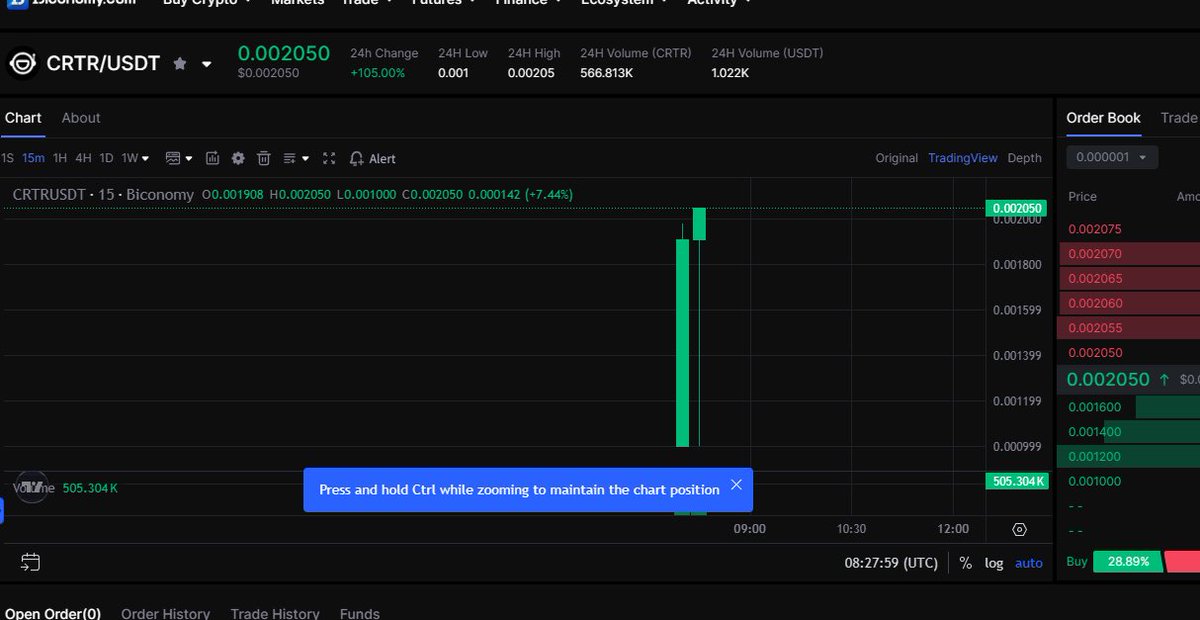This screenshot has width=1200, height=620.
Task: Click the 0.002055 ask price row
Action: 1095,328
